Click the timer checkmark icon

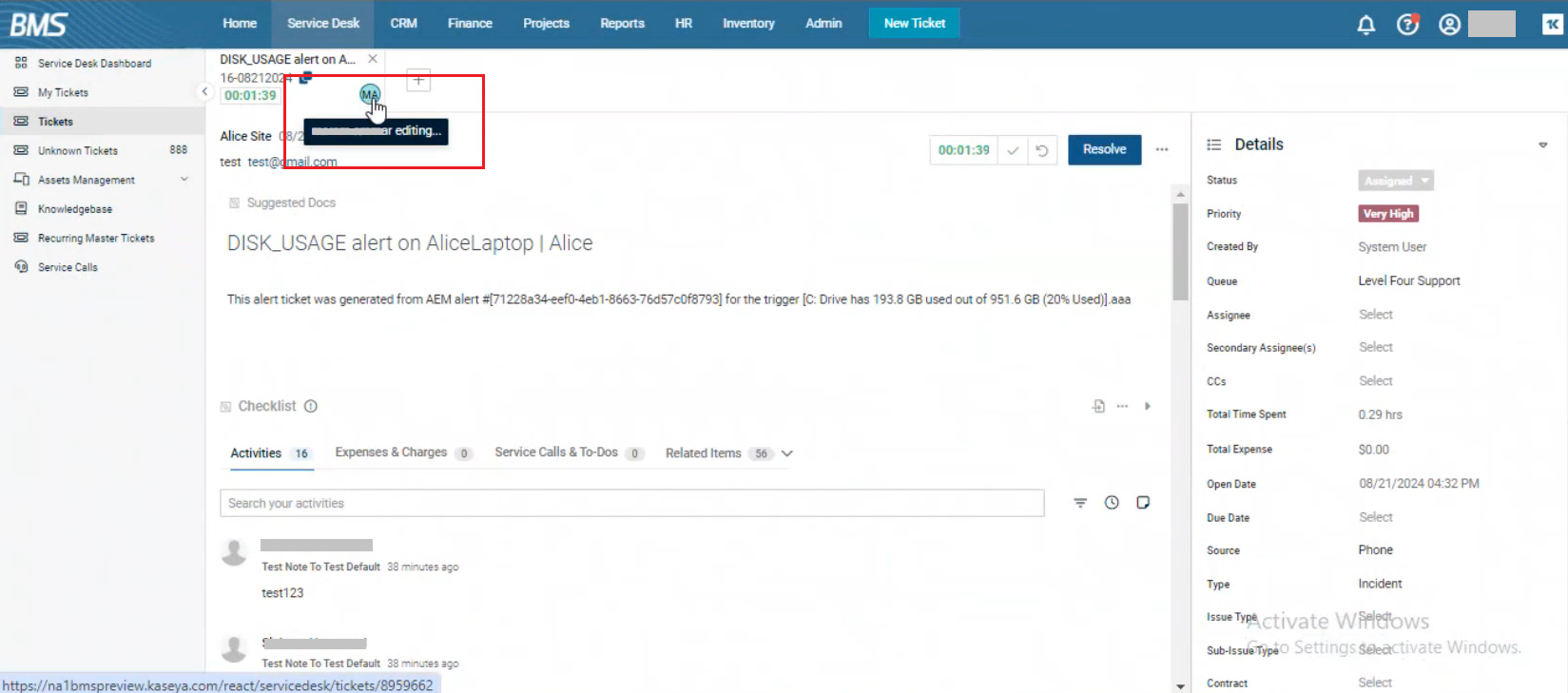tap(1013, 150)
